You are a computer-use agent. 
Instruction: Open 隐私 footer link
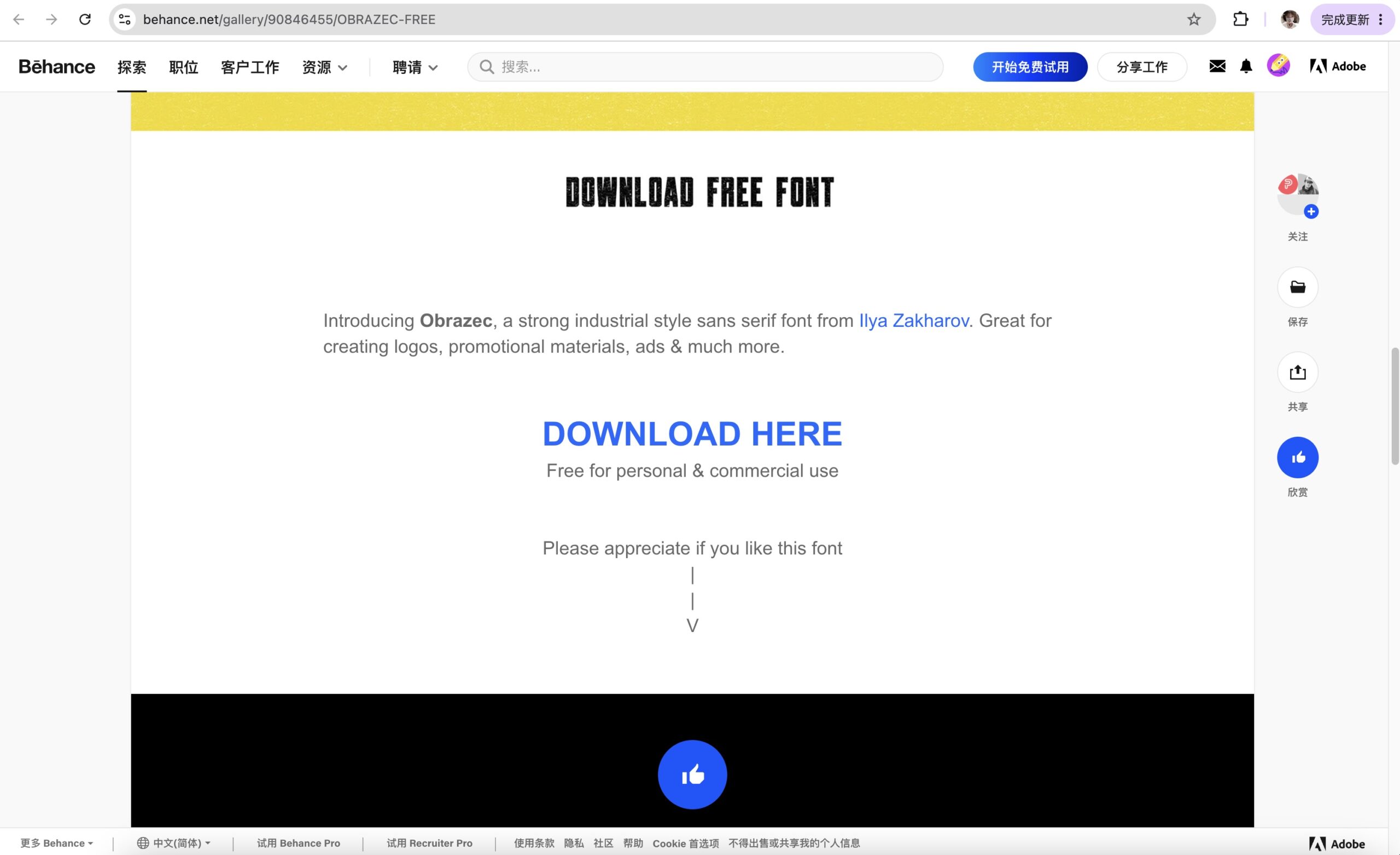(574, 843)
